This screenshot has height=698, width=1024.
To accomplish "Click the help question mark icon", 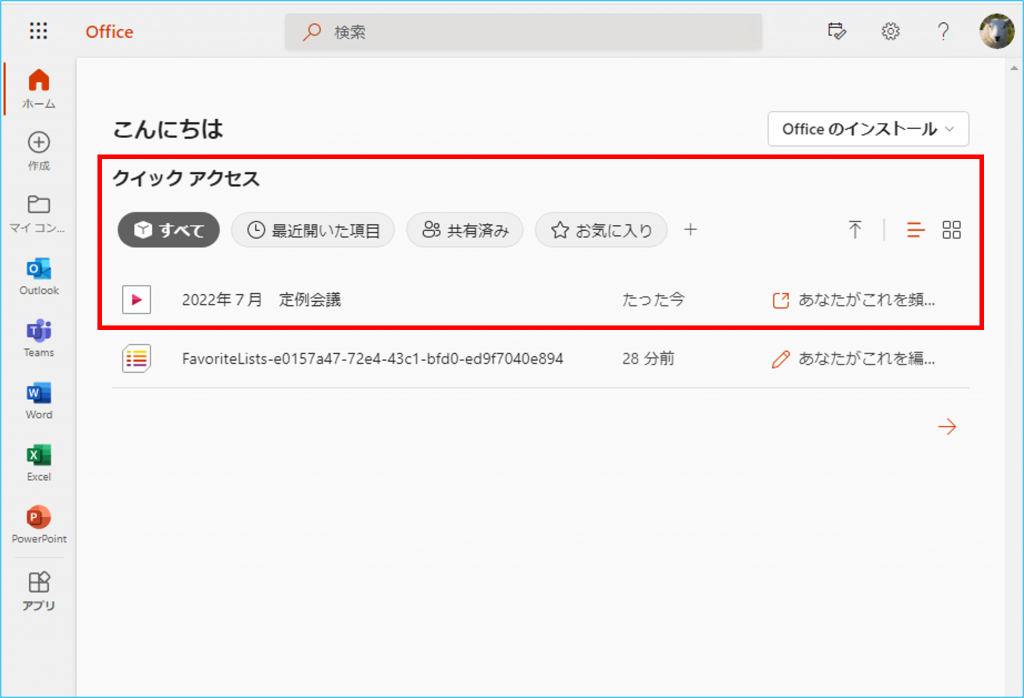I will [943, 31].
